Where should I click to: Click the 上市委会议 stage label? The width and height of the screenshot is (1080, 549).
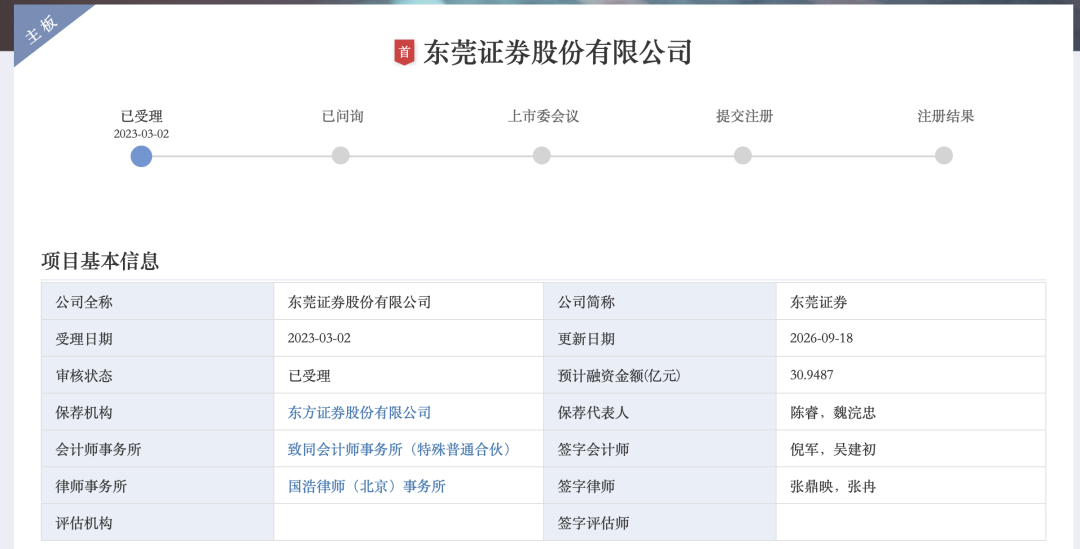[x=543, y=116]
